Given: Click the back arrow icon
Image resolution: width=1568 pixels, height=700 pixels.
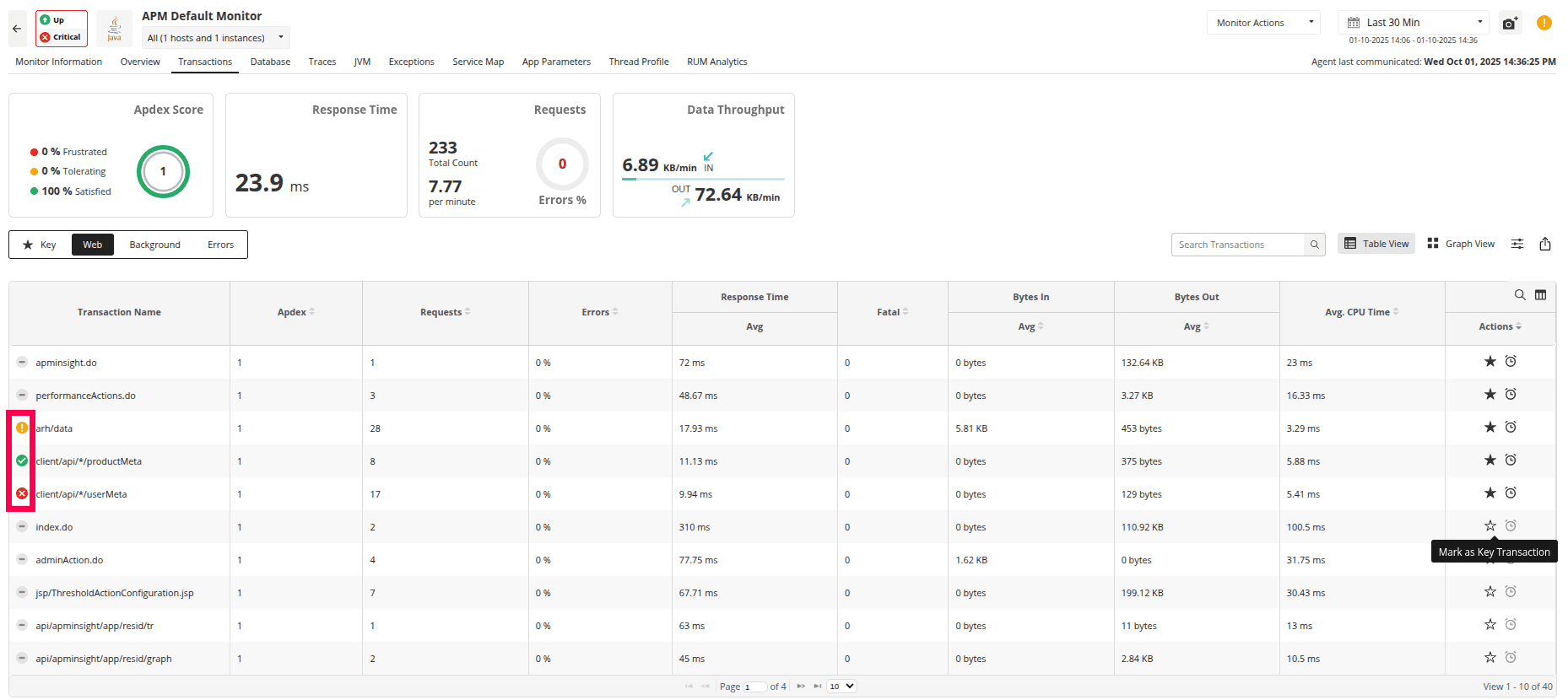Looking at the screenshot, I should (x=17, y=29).
